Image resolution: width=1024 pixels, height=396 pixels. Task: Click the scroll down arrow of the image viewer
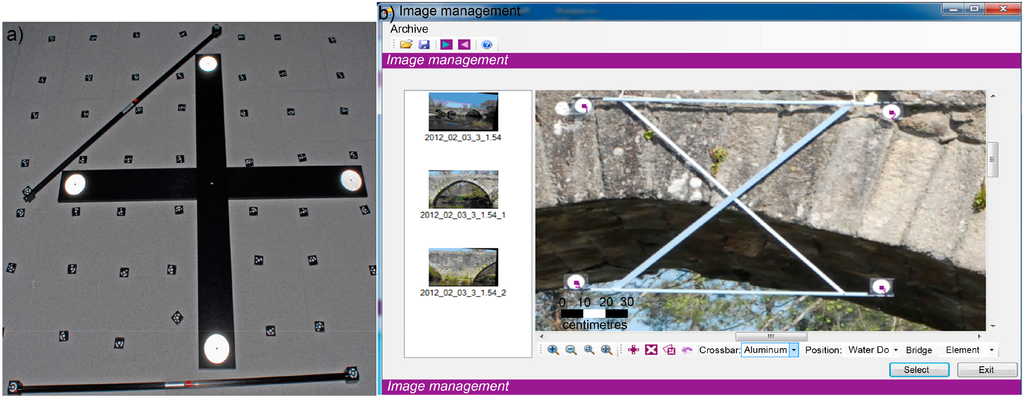(x=993, y=326)
